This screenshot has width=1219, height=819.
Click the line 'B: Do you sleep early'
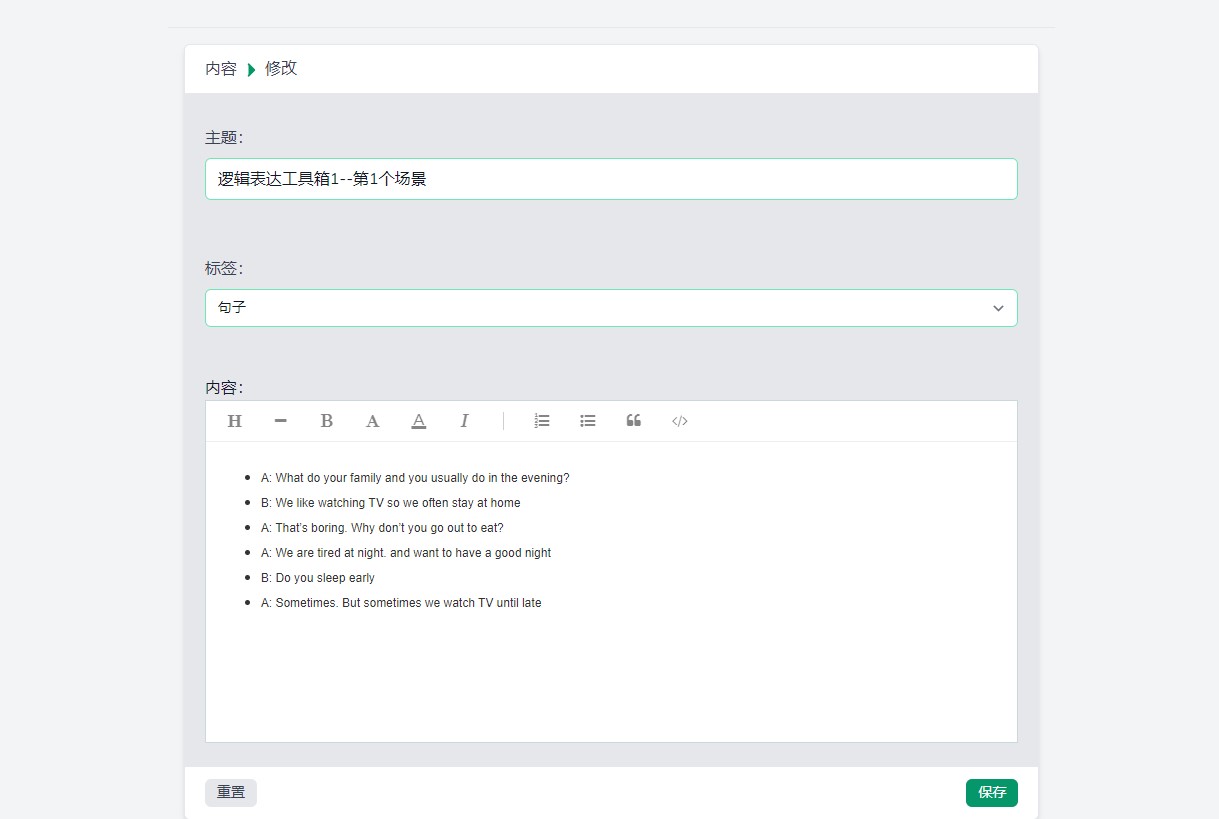click(x=318, y=578)
